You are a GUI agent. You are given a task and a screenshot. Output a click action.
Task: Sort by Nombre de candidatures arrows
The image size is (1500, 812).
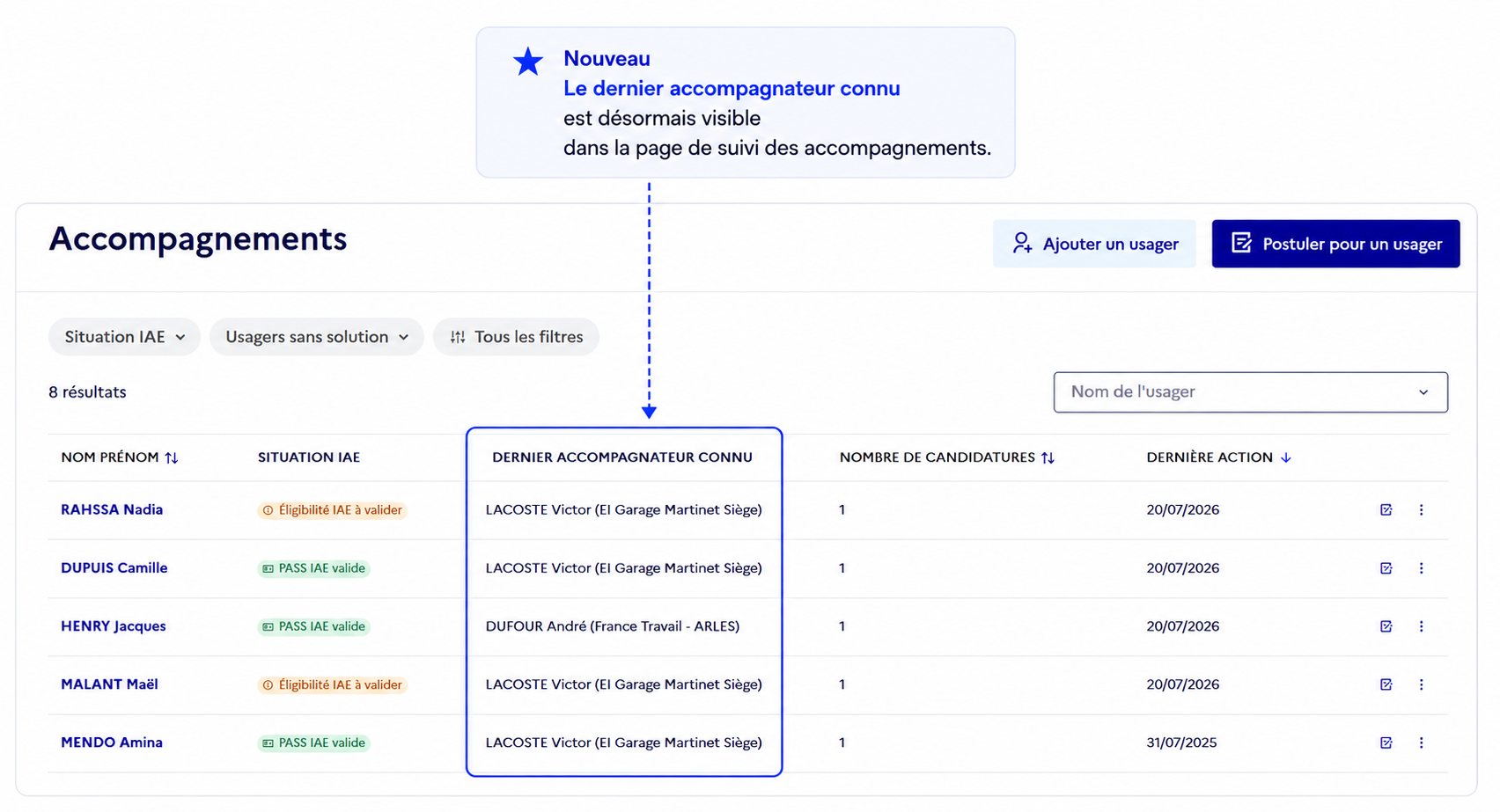pyautogui.click(x=1048, y=457)
